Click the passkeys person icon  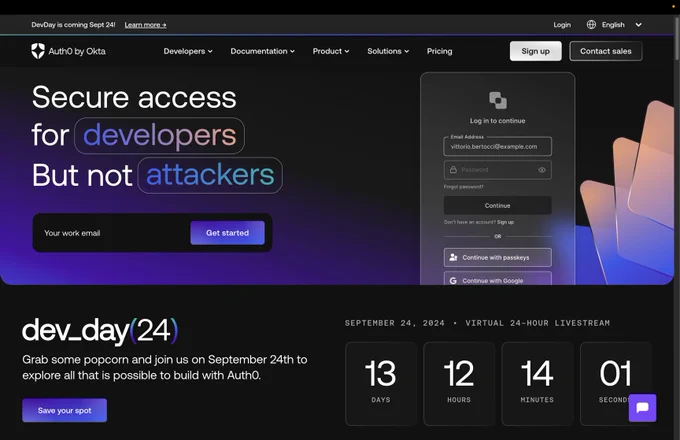(x=453, y=257)
